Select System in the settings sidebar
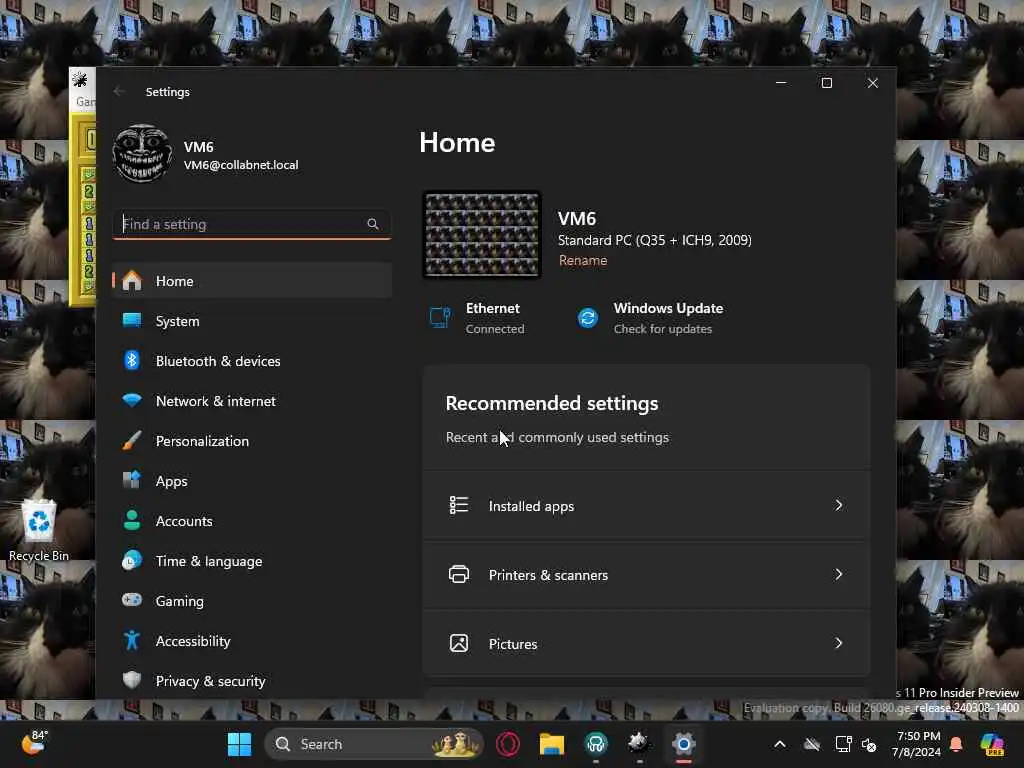This screenshot has width=1024, height=768. pyautogui.click(x=252, y=321)
